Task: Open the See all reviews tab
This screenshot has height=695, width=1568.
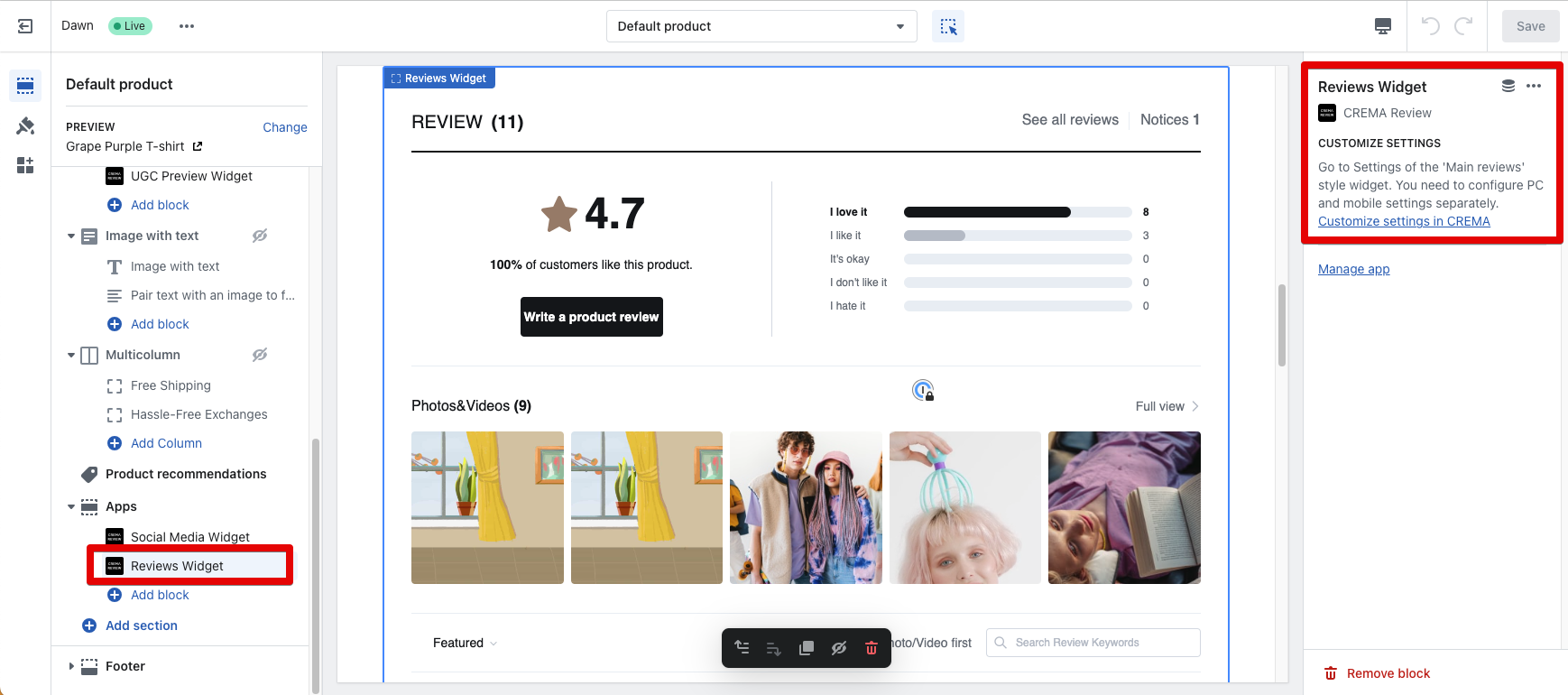Action: point(1069,120)
